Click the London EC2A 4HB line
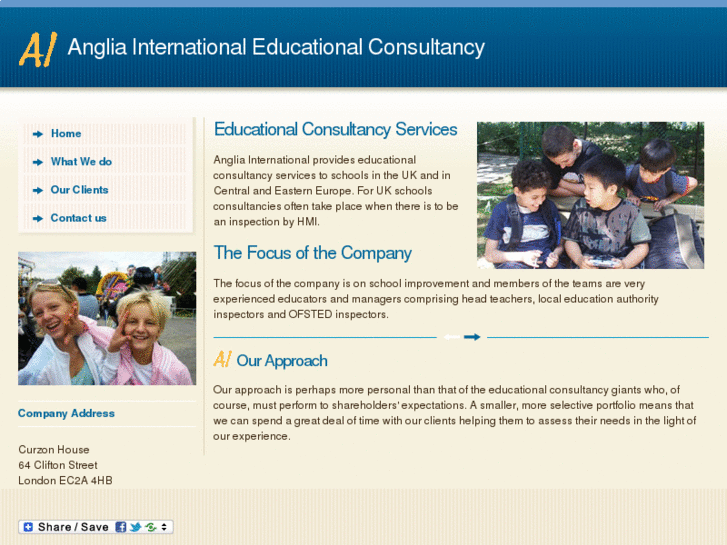The height and width of the screenshot is (545, 727). pos(65,481)
